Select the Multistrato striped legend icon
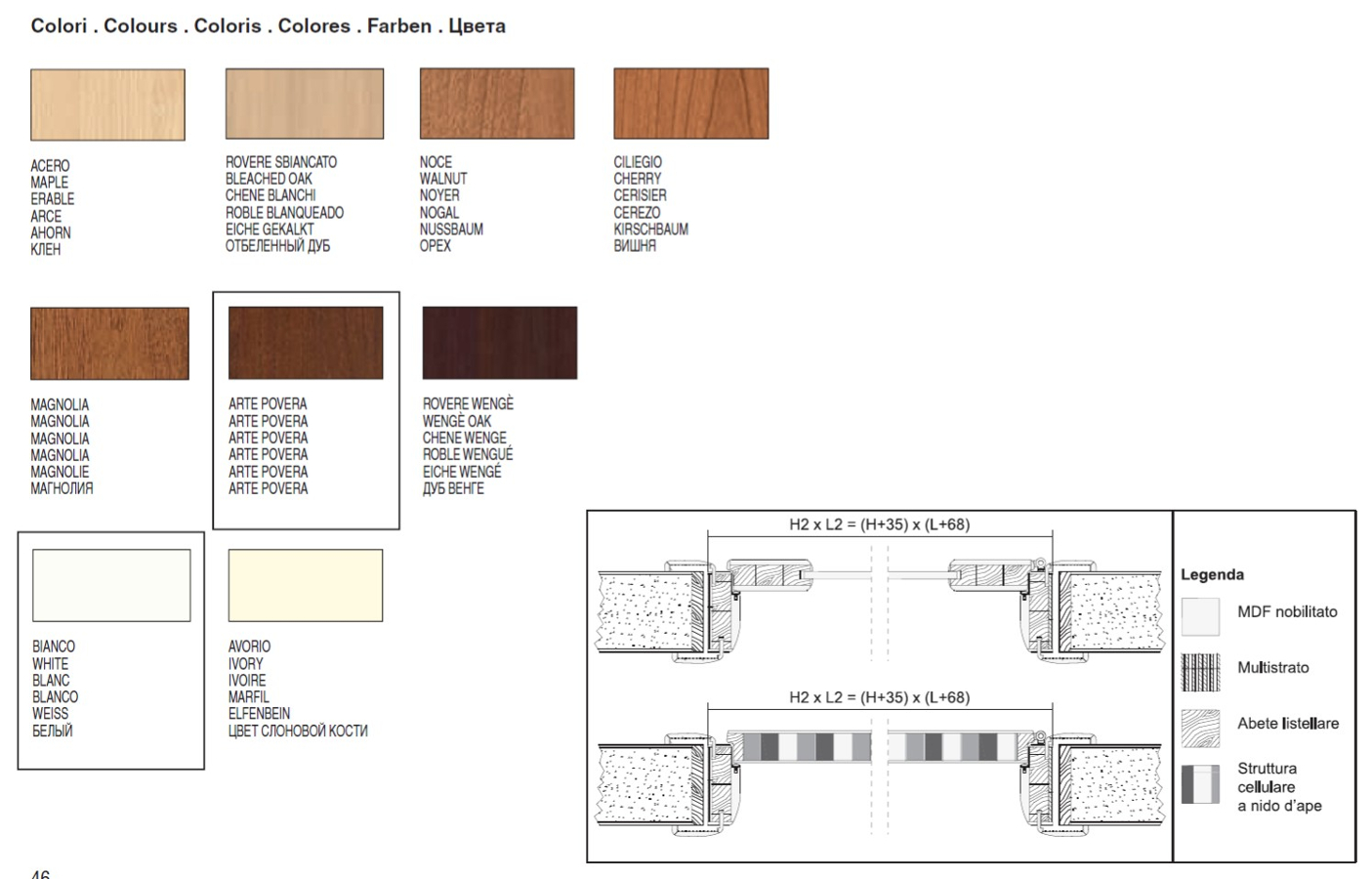The width and height of the screenshot is (1372, 879). (x=1200, y=672)
